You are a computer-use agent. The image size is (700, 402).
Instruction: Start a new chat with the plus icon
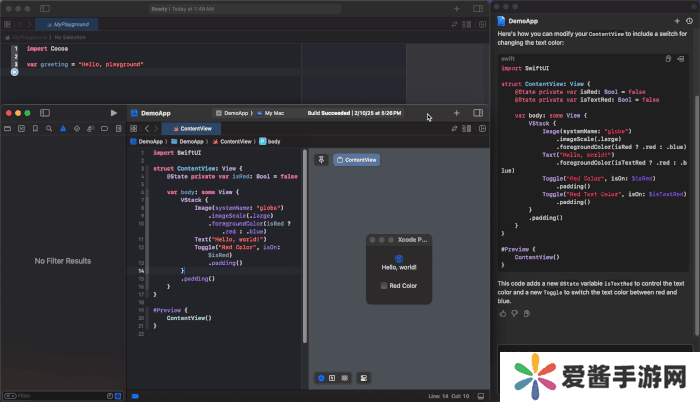(x=678, y=20)
